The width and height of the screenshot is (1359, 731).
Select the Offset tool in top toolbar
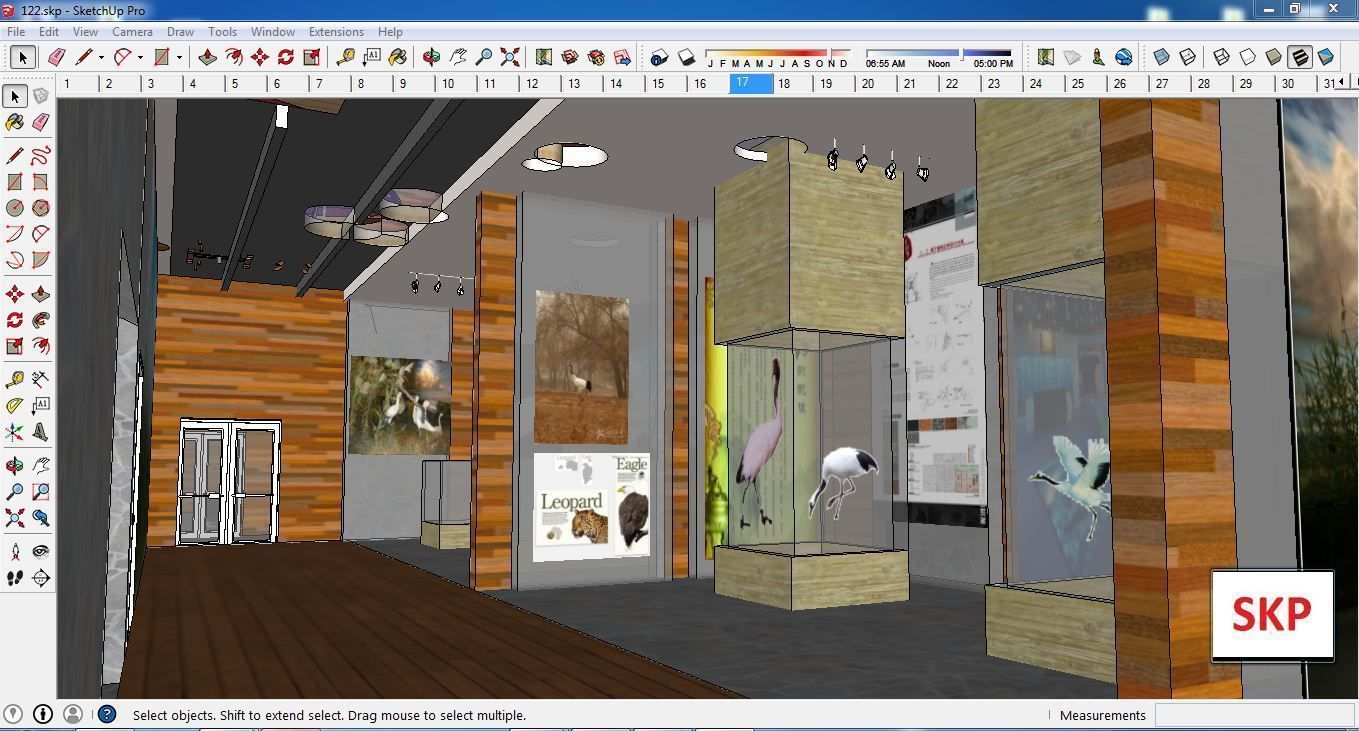[234, 57]
